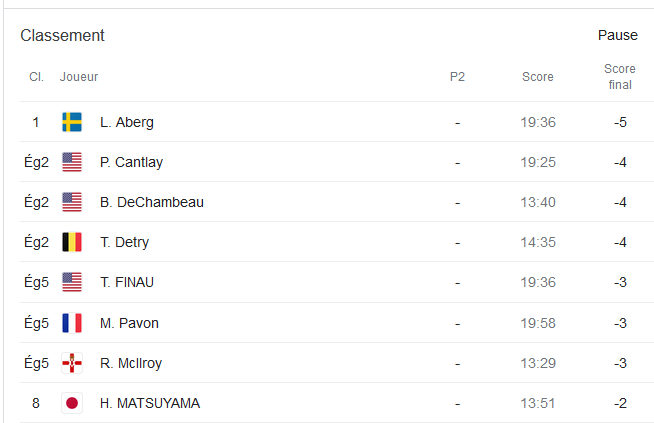
Task: Click the Score final column header
Action: [x=620, y=77]
